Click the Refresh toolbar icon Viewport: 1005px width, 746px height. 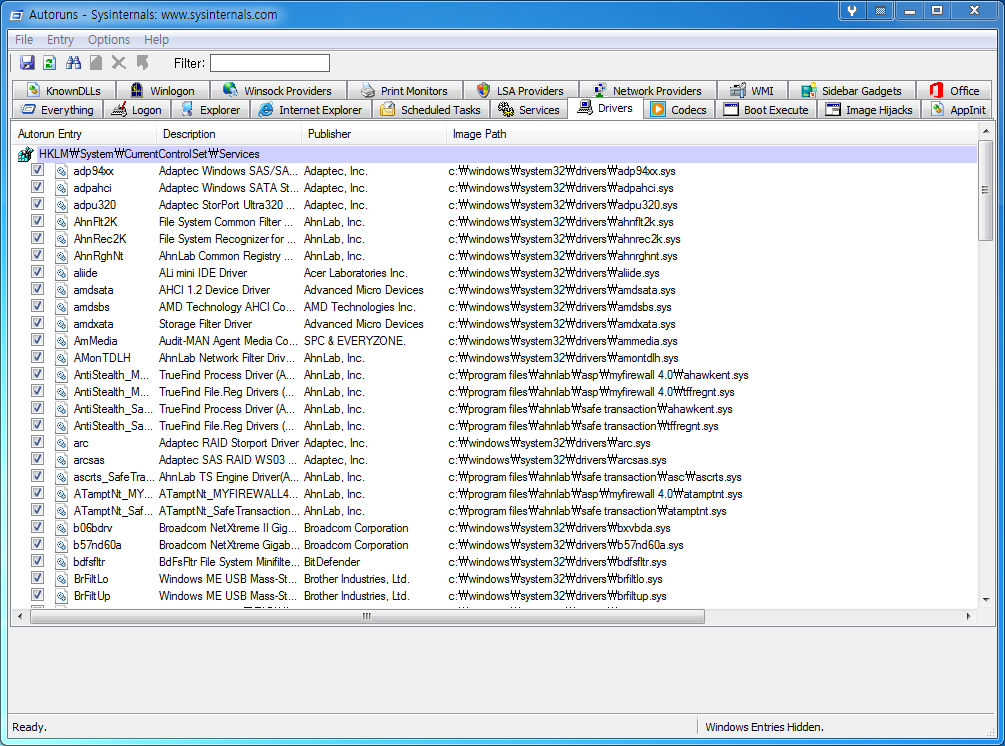[x=49, y=63]
